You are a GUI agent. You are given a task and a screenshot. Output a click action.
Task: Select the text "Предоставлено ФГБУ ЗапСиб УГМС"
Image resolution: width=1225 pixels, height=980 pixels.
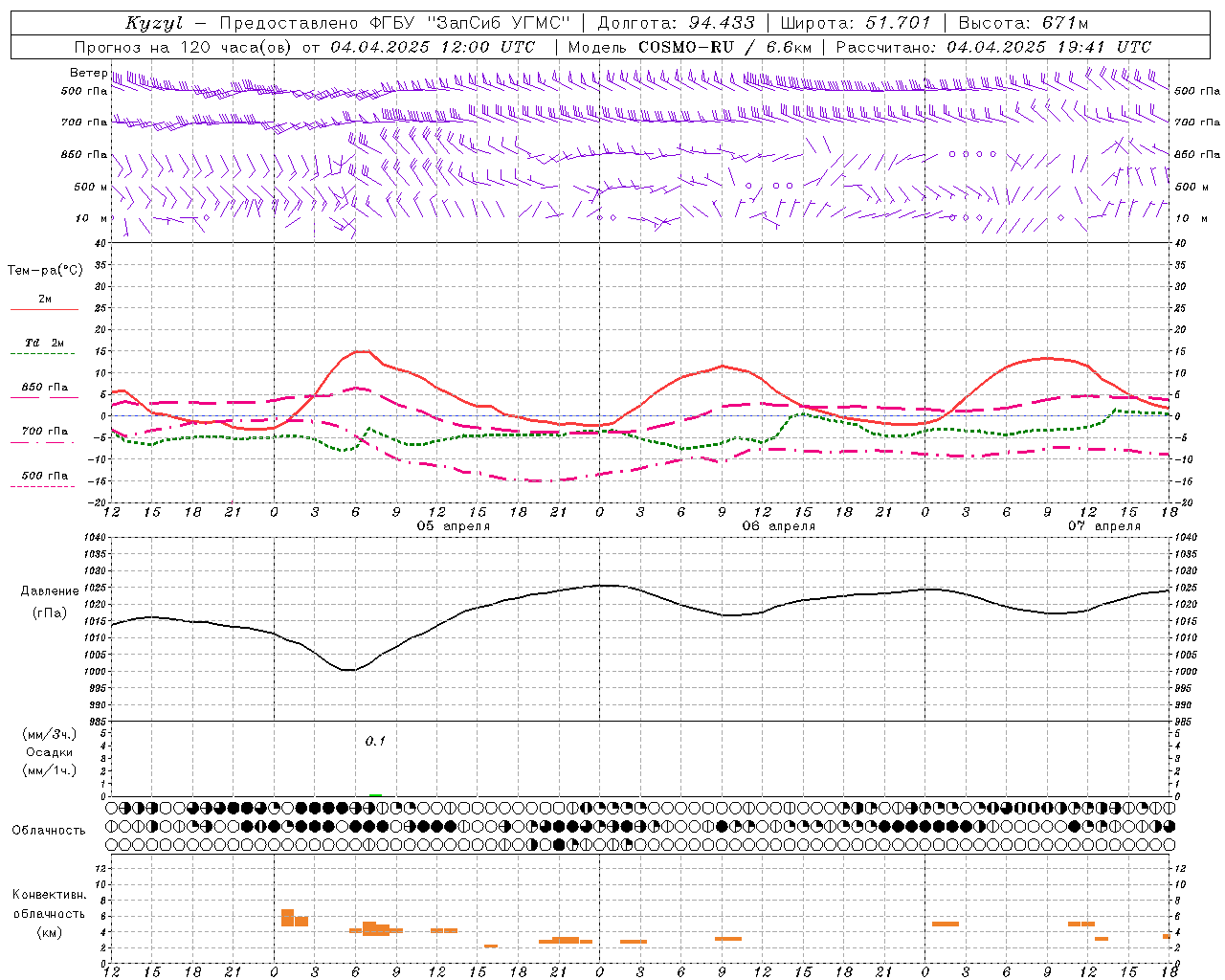tap(394, 23)
